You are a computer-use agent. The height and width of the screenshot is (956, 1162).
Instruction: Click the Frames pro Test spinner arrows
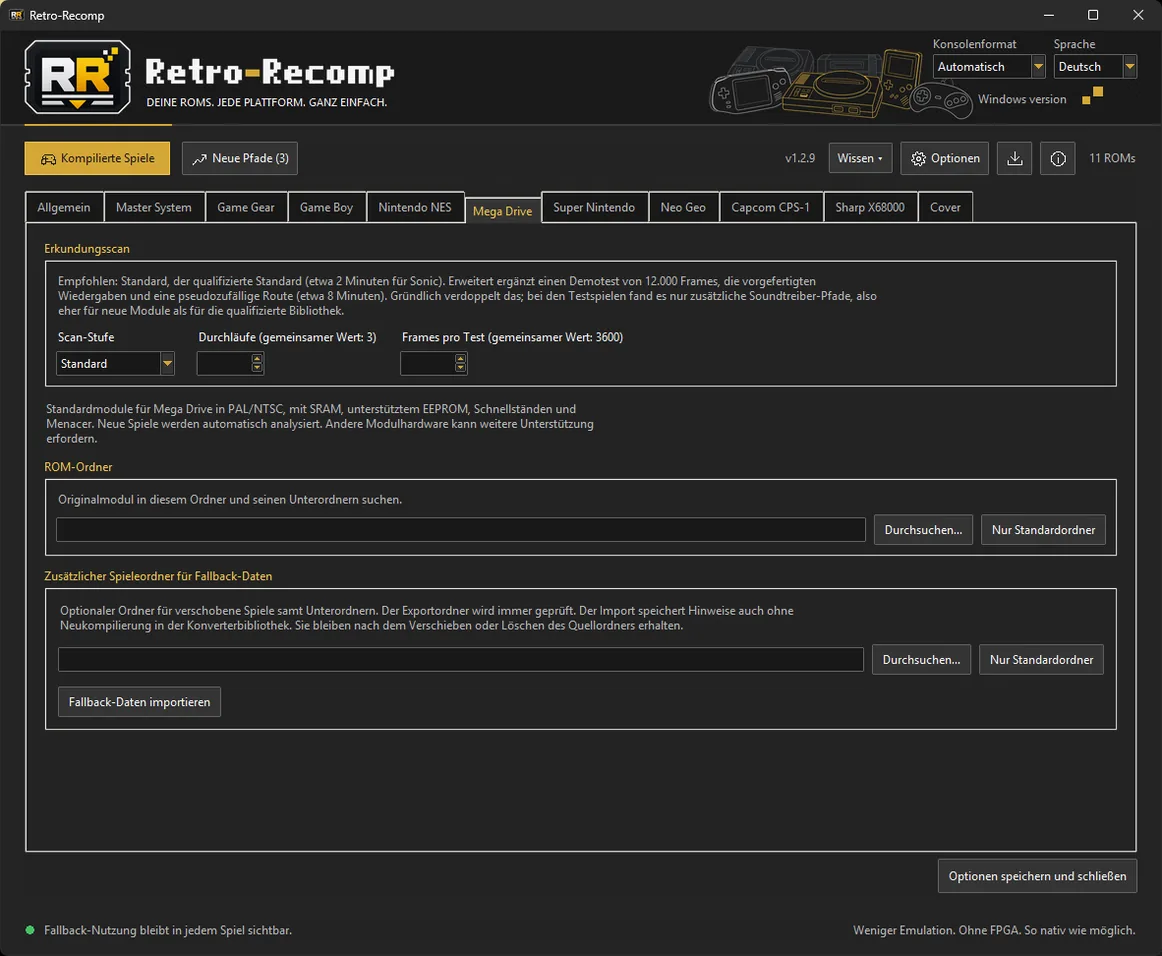tap(460, 363)
